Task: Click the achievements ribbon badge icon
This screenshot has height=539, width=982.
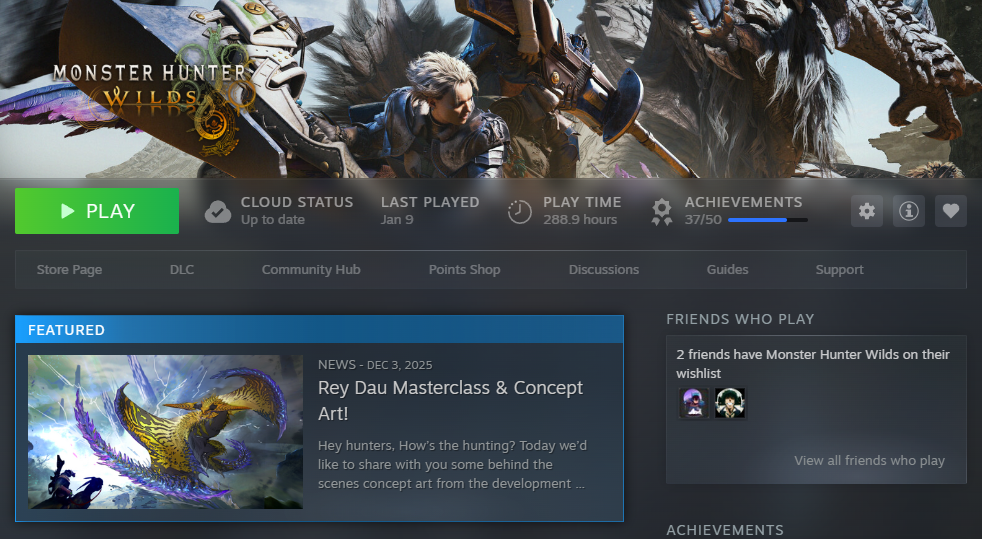Action: [x=661, y=212]
